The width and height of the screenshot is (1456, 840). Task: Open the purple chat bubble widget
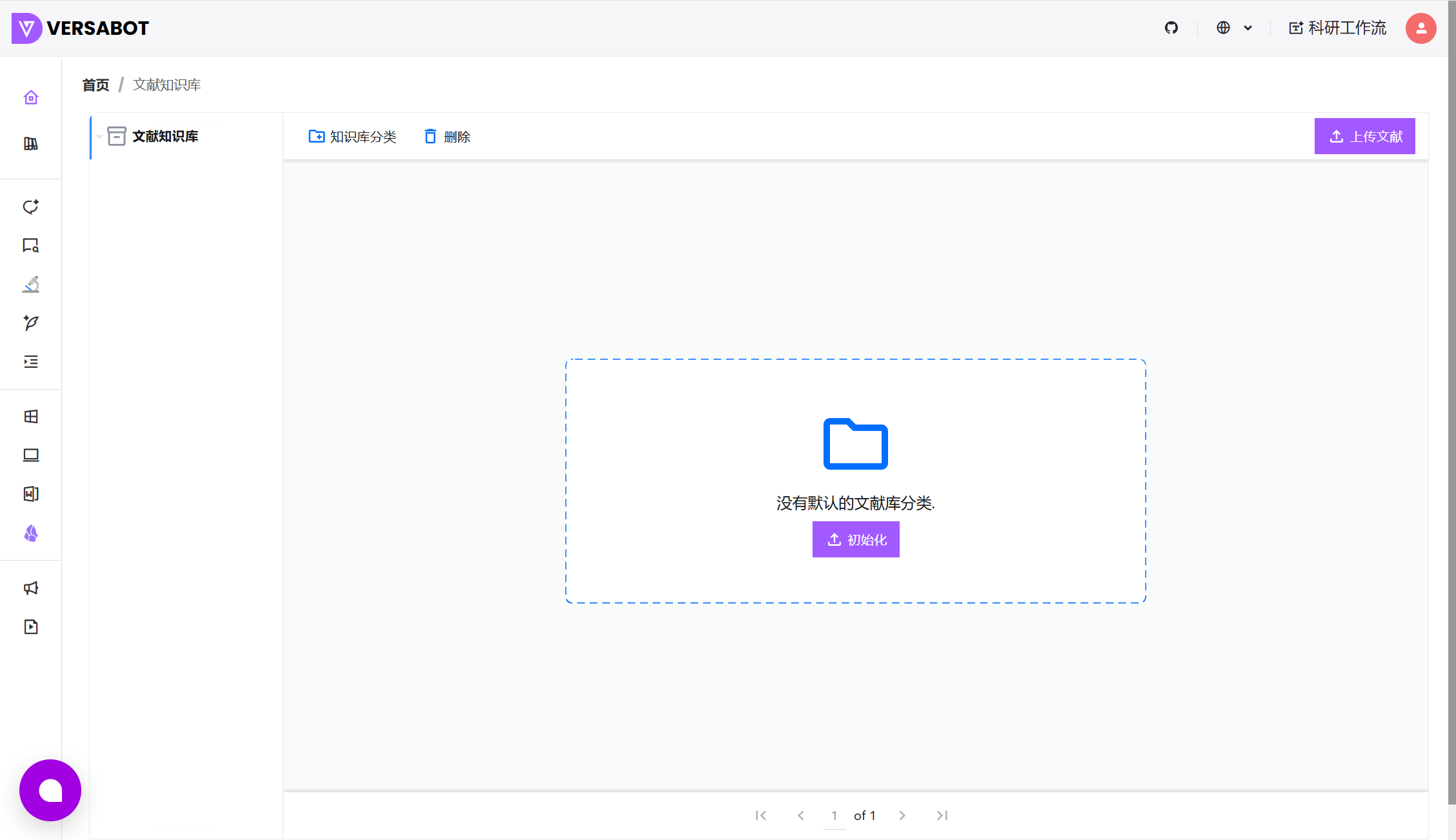(50, 790)
